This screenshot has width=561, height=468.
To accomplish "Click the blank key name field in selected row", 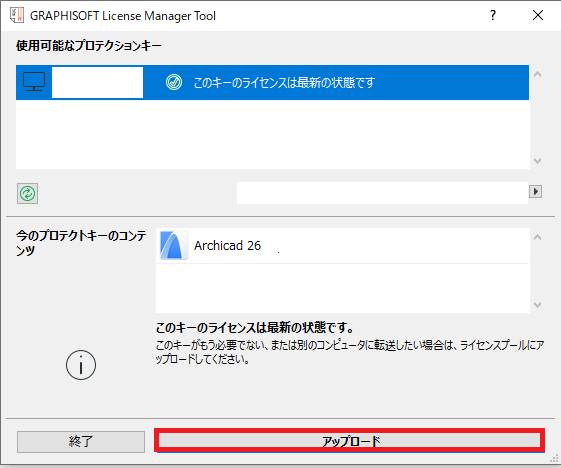I will pyautogui.click(x=97, y=82).
